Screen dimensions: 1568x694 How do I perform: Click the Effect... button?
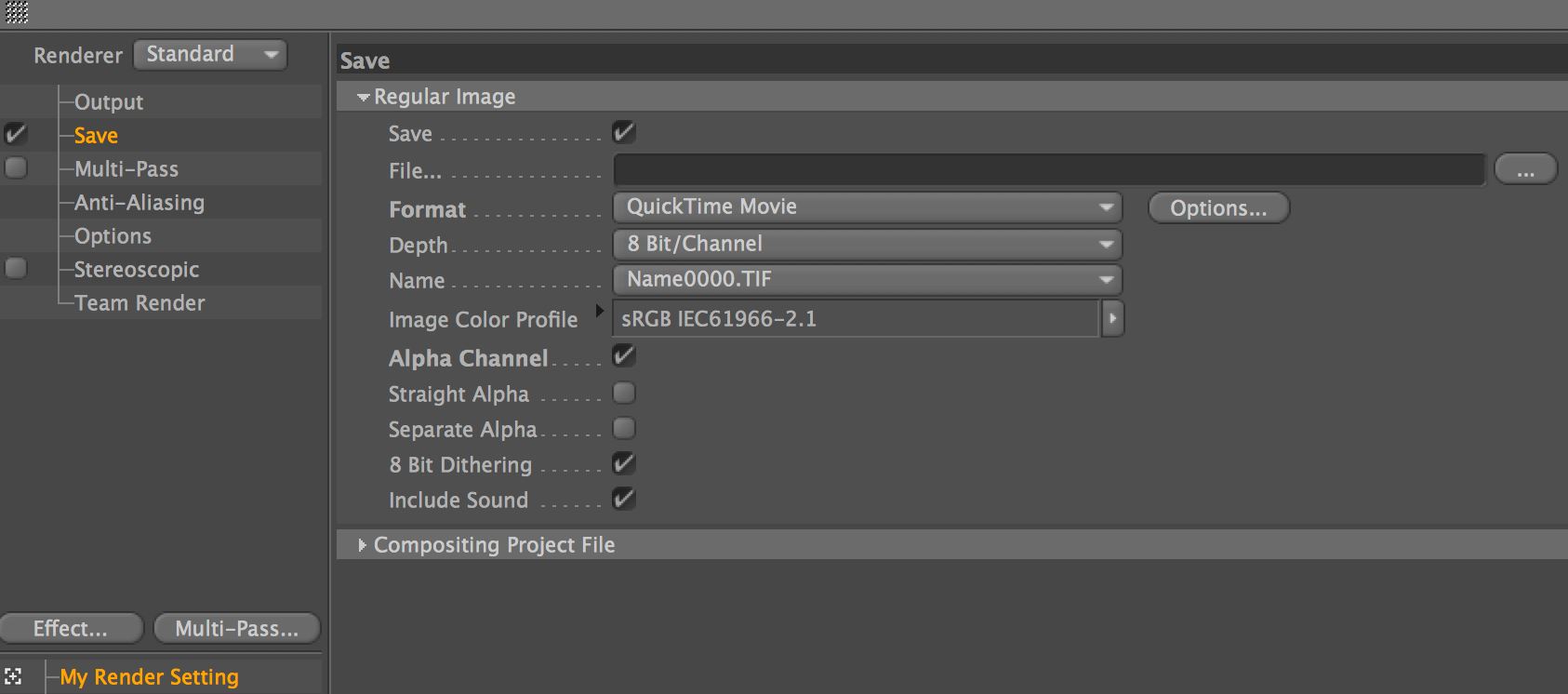(x=72, y=628)
